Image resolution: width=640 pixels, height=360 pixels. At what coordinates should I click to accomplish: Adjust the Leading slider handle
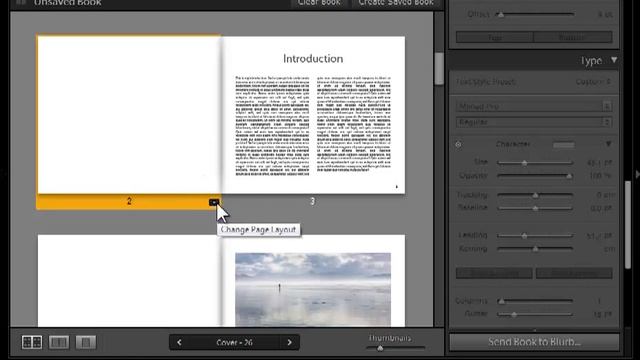(x=524, y=236)
